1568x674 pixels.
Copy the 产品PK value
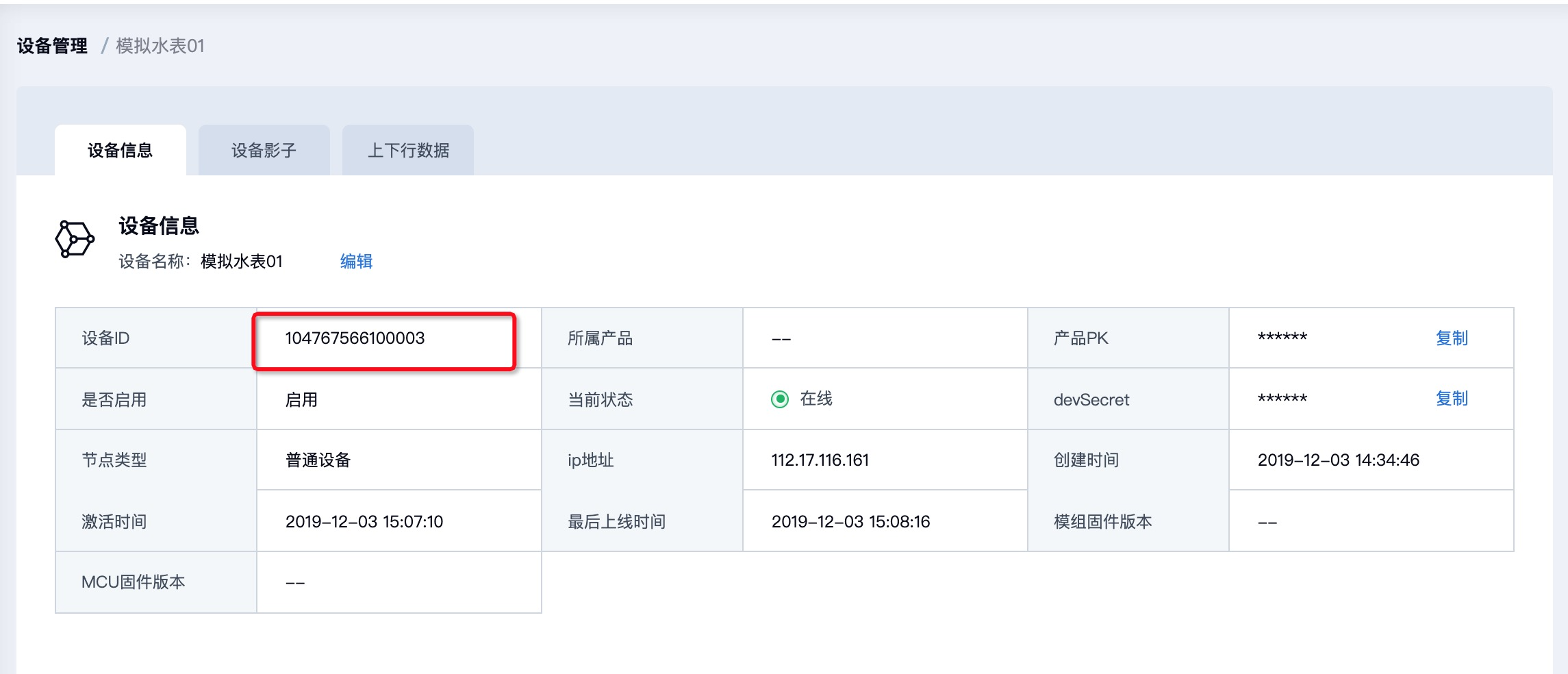(x=1451, y=338)
